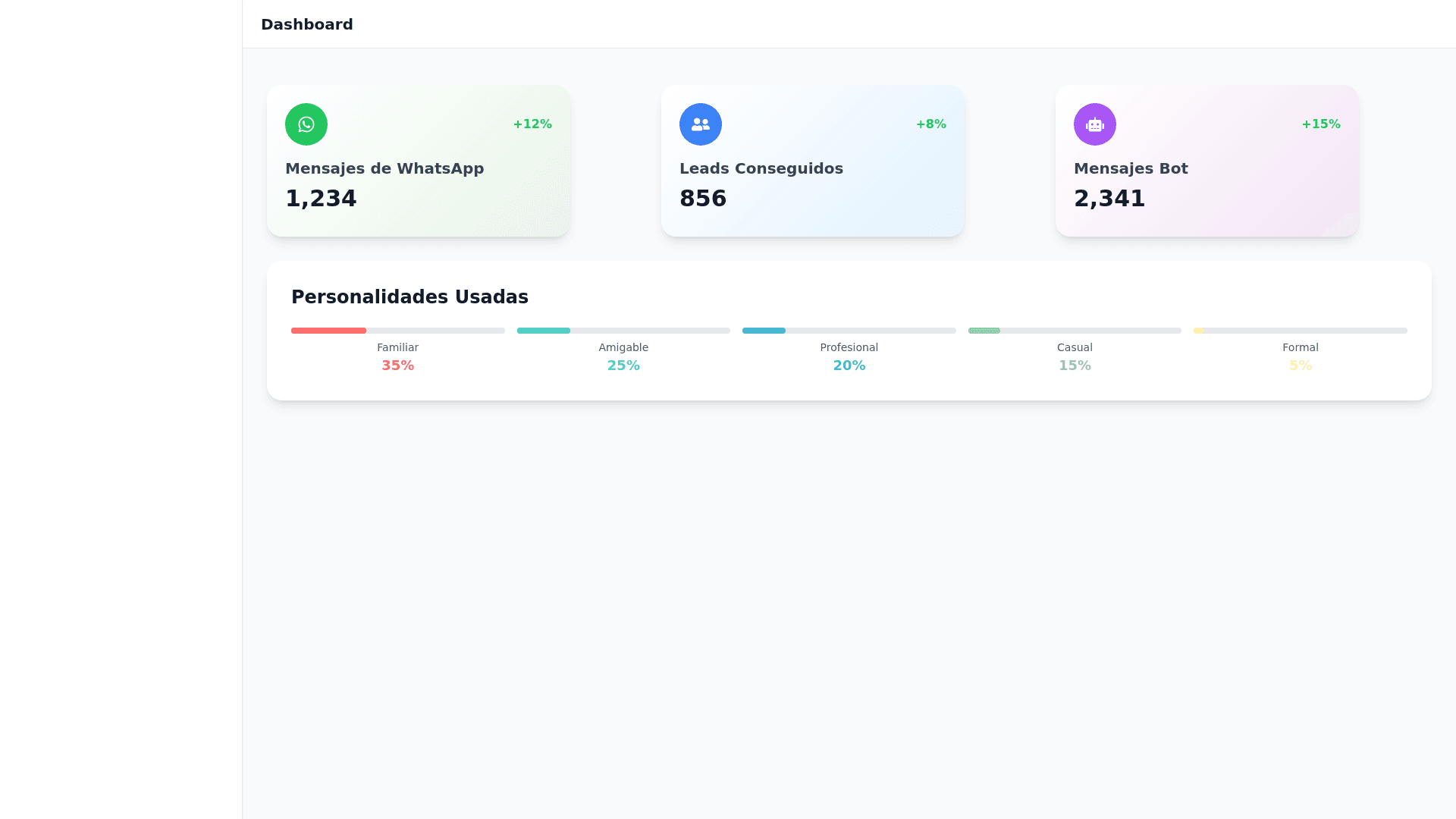This screenshot has height=819, width=1456.
Task: Click the 1,234 WhatsApp messages count
Action: coord(321,199)
